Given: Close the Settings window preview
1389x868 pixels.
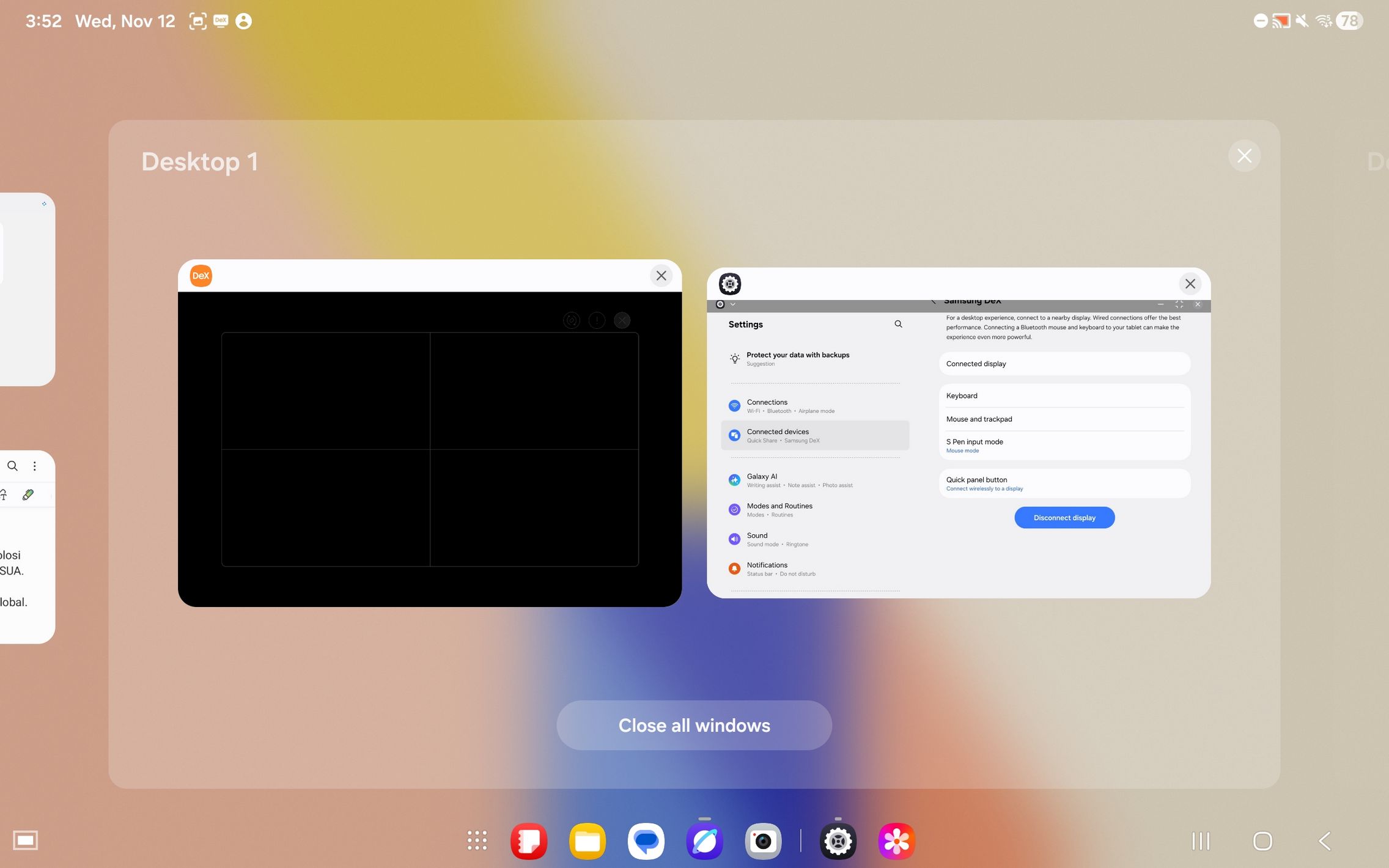Looking at the screenshot, I should 1190,284.
